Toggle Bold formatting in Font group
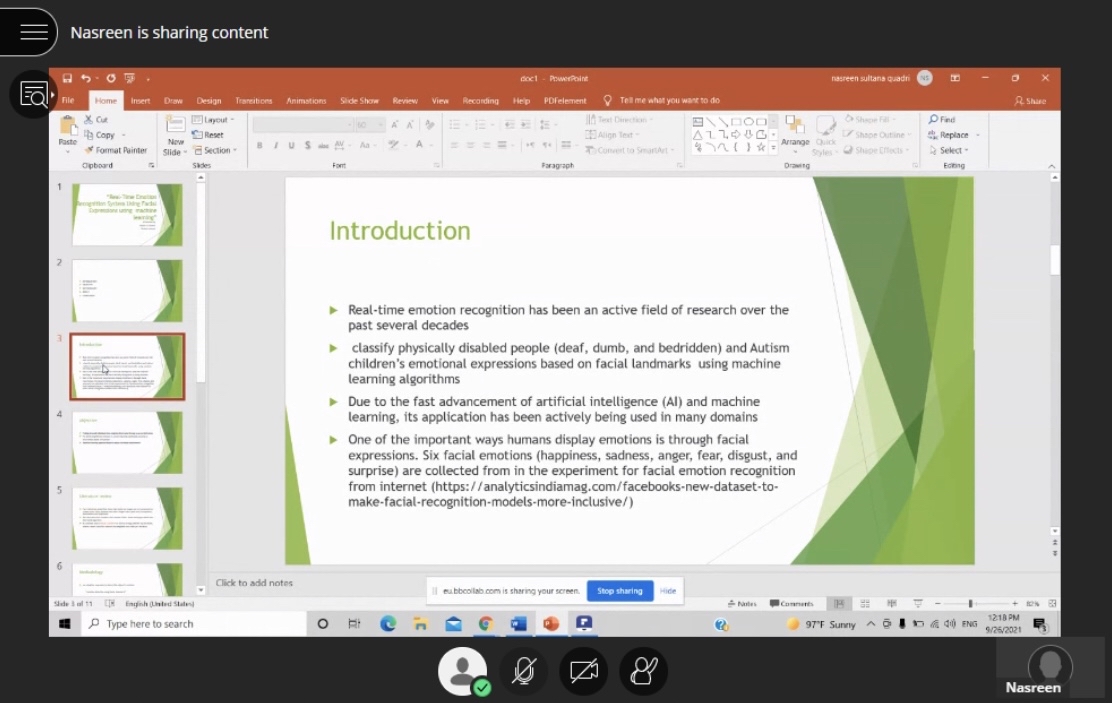Screen dimensions: 1112x703 pyautogui.click(x=260, y=145)
